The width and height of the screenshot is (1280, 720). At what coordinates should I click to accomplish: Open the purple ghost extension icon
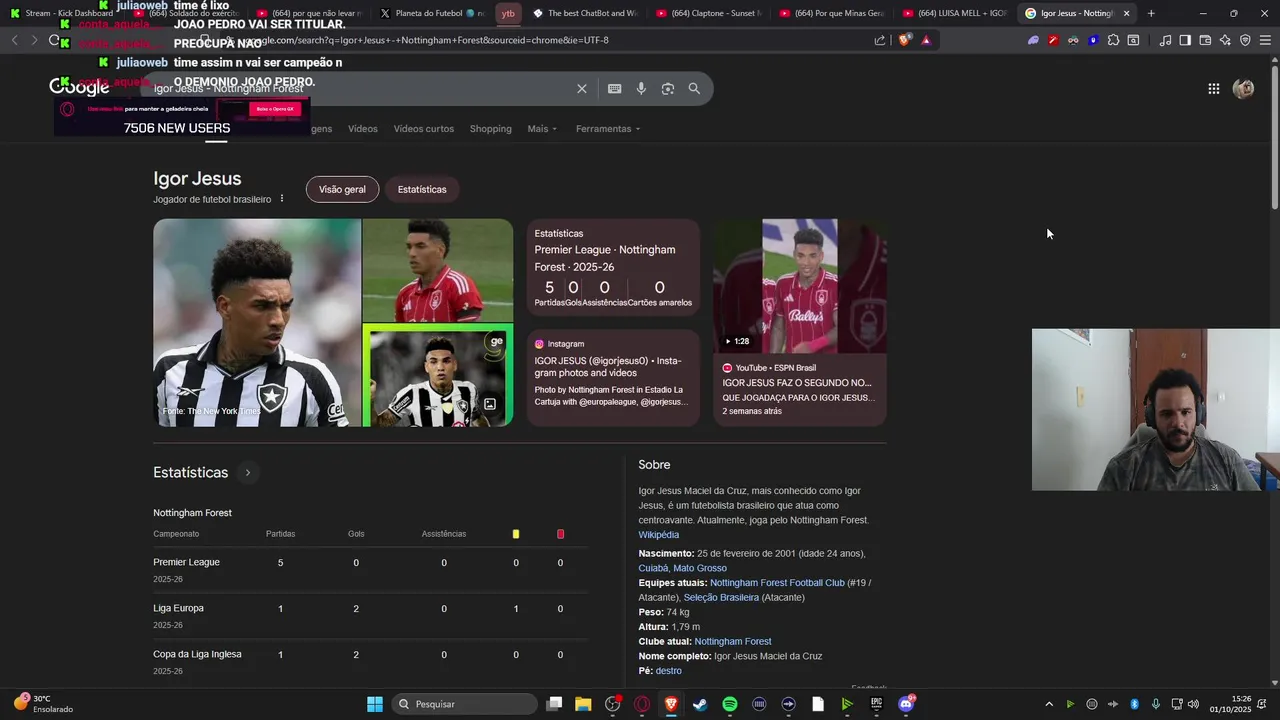tap(1033, 40)
